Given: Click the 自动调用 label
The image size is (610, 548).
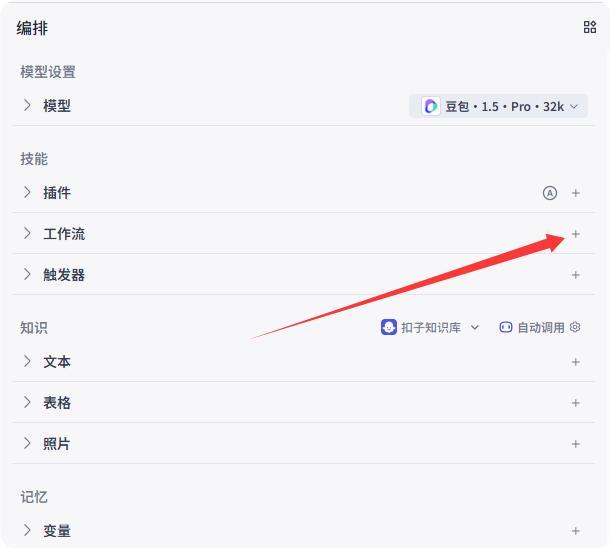Looking at the screenshot, I should pyautogui.click(x=541, y=327).
